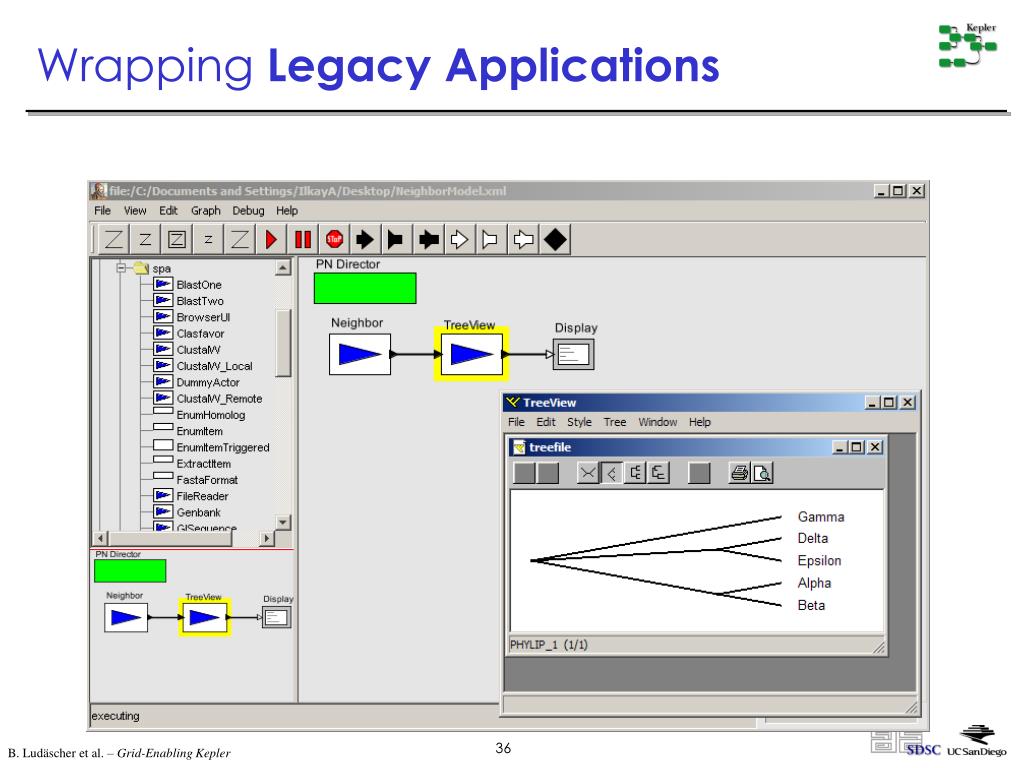
Task: Select the EnumItem entry
Action: (x=188, y=431)
